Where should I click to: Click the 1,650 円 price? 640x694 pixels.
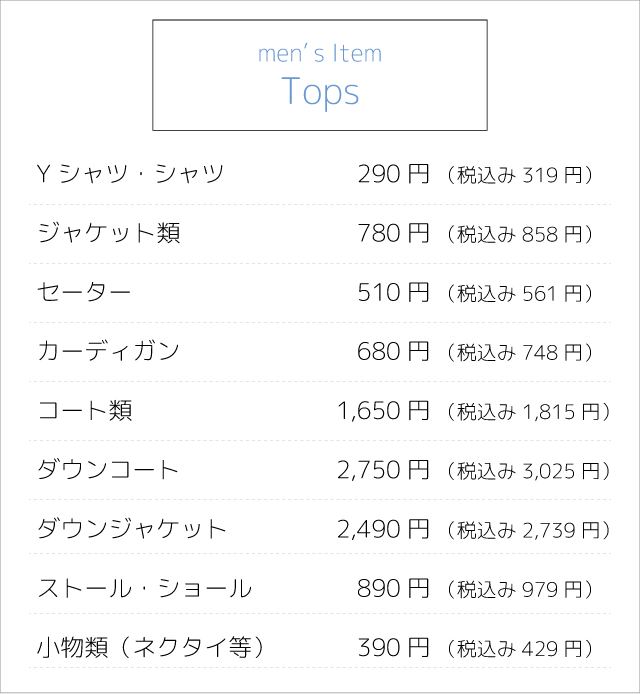click(383, 410)
